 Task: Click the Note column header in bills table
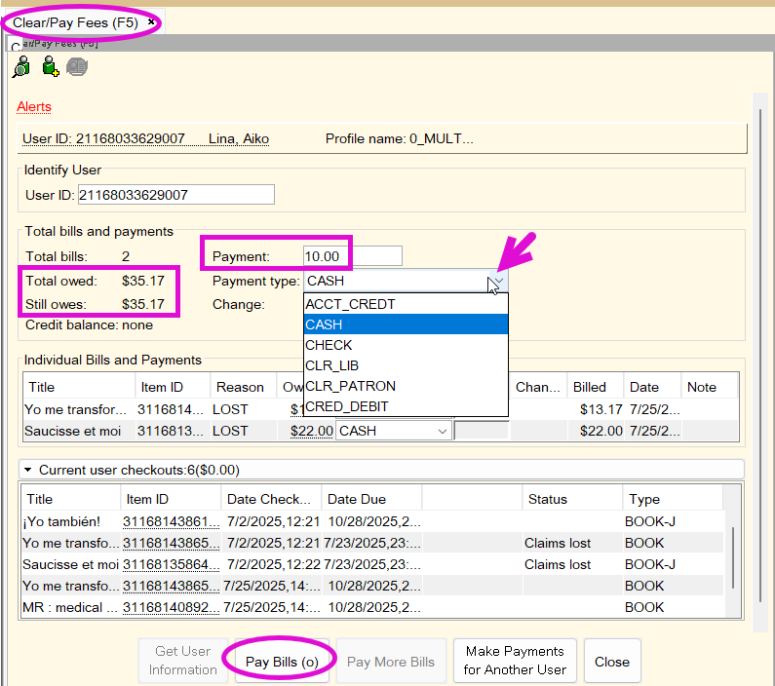[x=709, y=387]
